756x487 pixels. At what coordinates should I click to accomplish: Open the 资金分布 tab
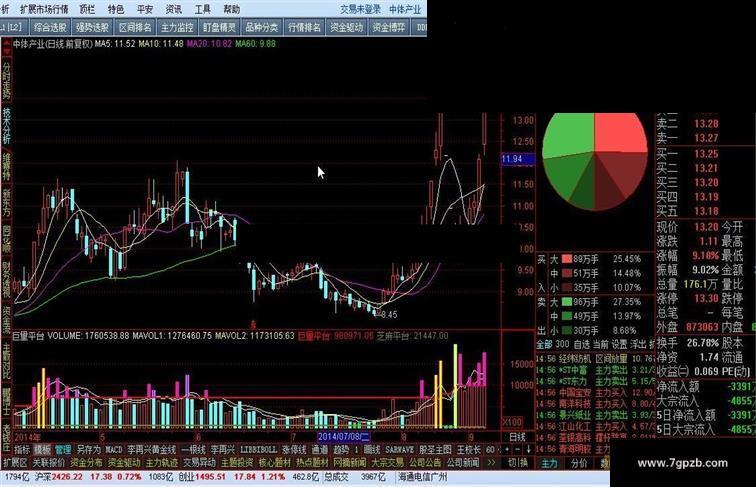coord(86,462)
